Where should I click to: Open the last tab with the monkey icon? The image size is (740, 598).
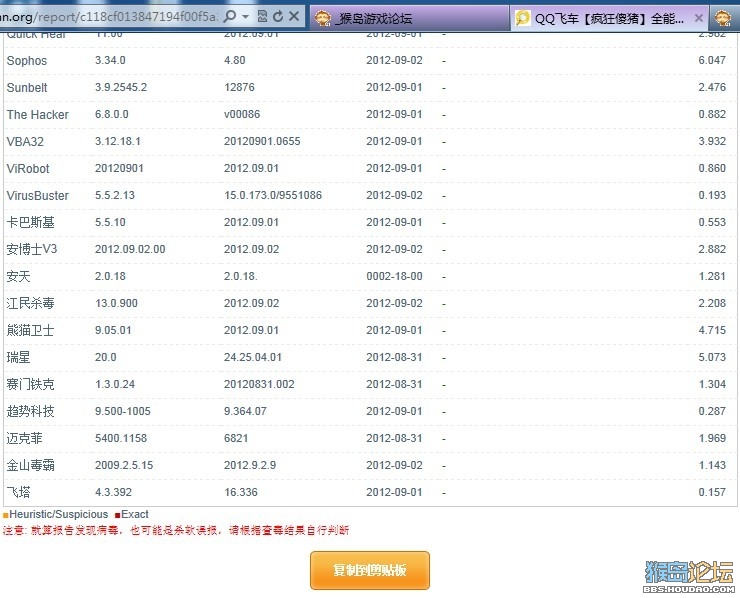[723, 18]
